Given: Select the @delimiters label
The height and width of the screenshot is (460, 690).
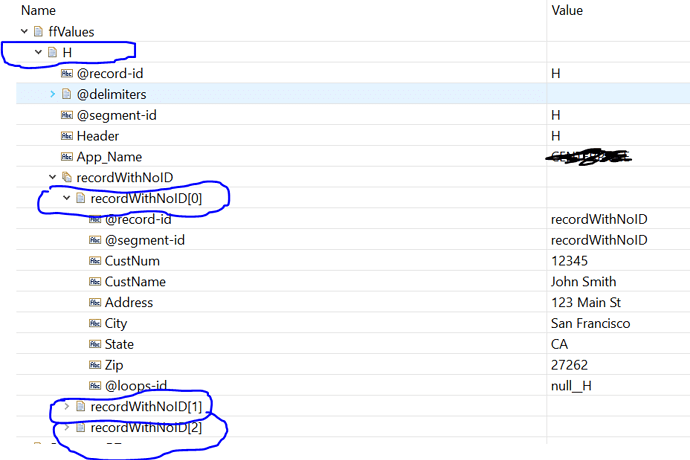Looking at the screenshot, I should pyautogui.click(x=111, y=94).
